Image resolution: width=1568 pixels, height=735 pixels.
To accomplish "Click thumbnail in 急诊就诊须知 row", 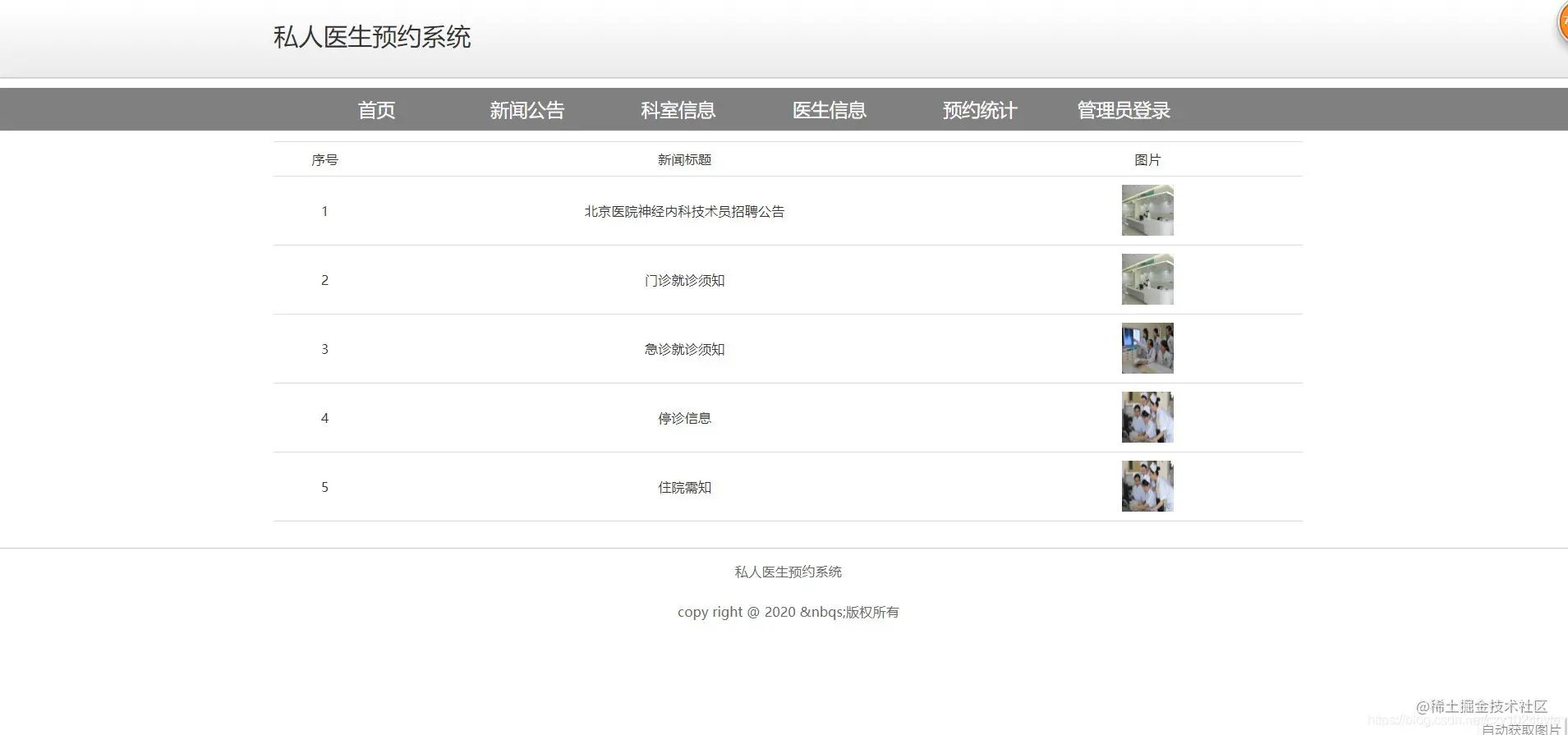I will point(1147,348).
